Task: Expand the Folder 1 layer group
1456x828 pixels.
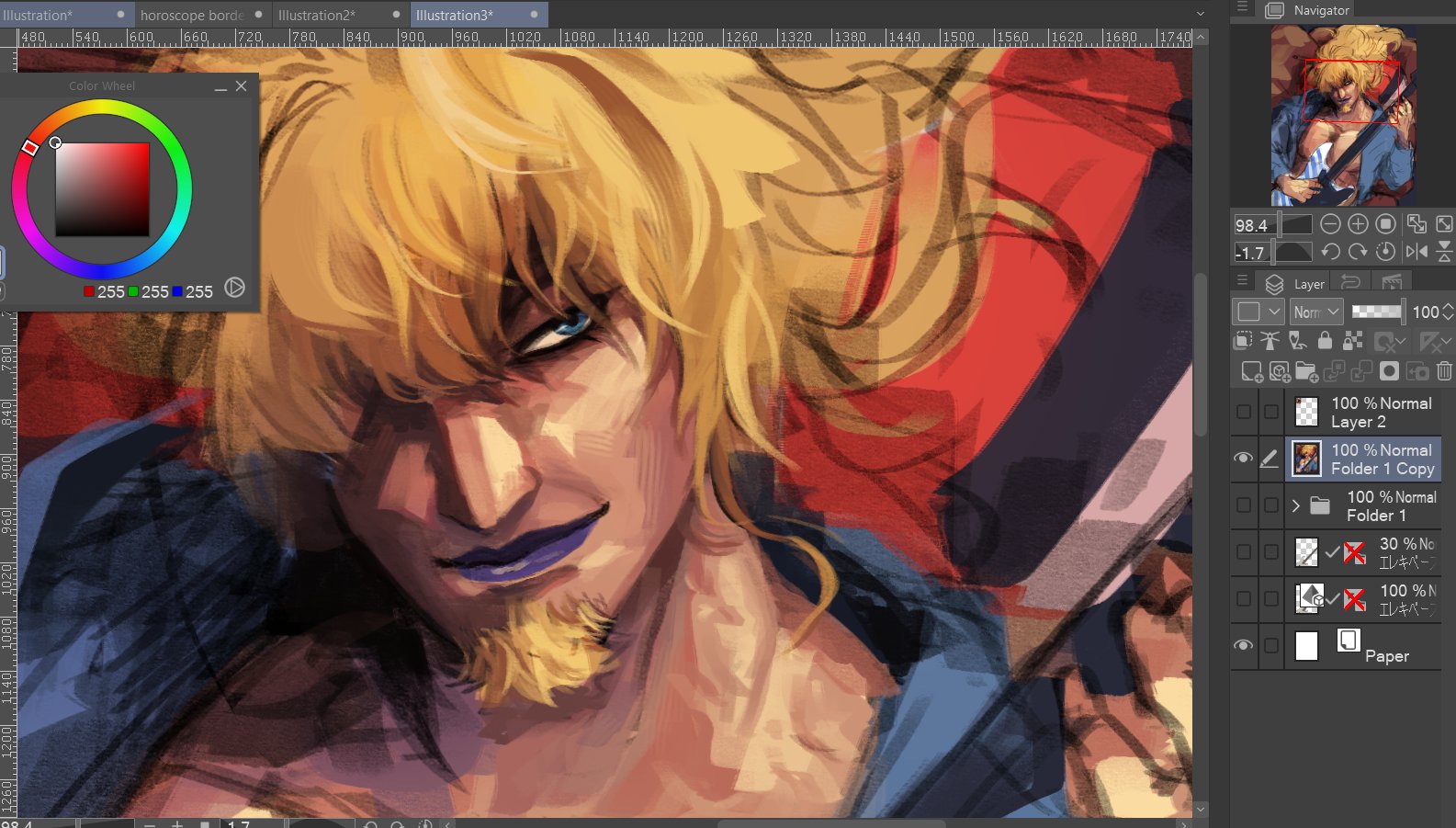Action: (1295, 505)
